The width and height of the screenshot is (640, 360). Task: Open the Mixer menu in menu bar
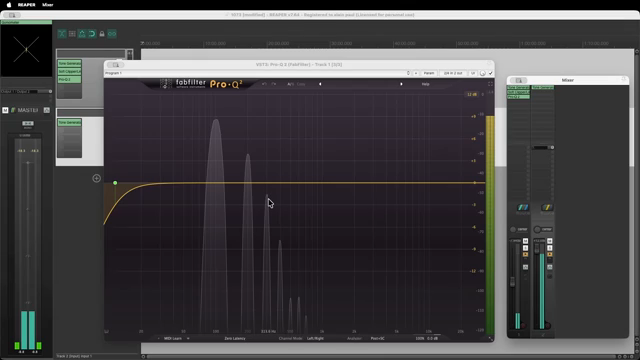tap(48, 5)
